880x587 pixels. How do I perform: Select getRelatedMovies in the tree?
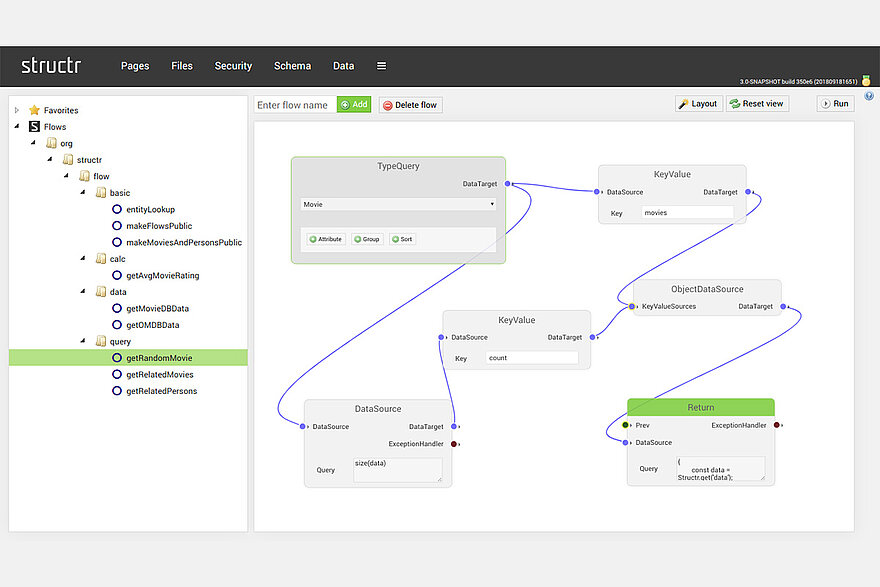[x=160, y=374]
